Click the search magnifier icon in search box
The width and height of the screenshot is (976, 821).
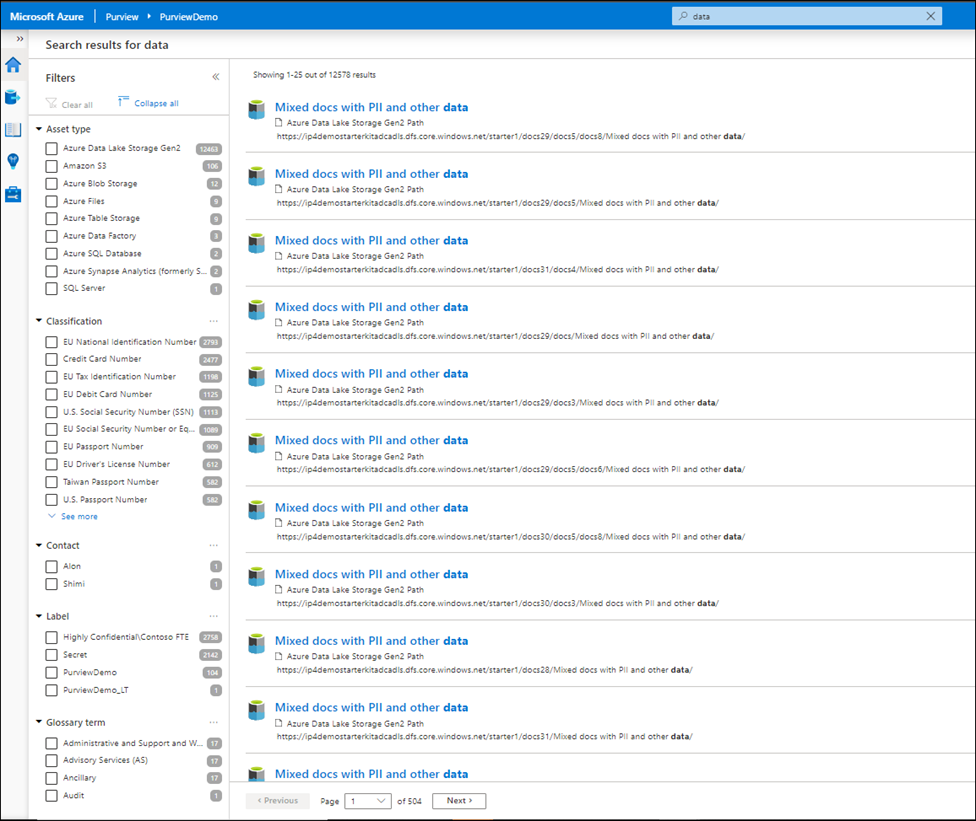683,16
